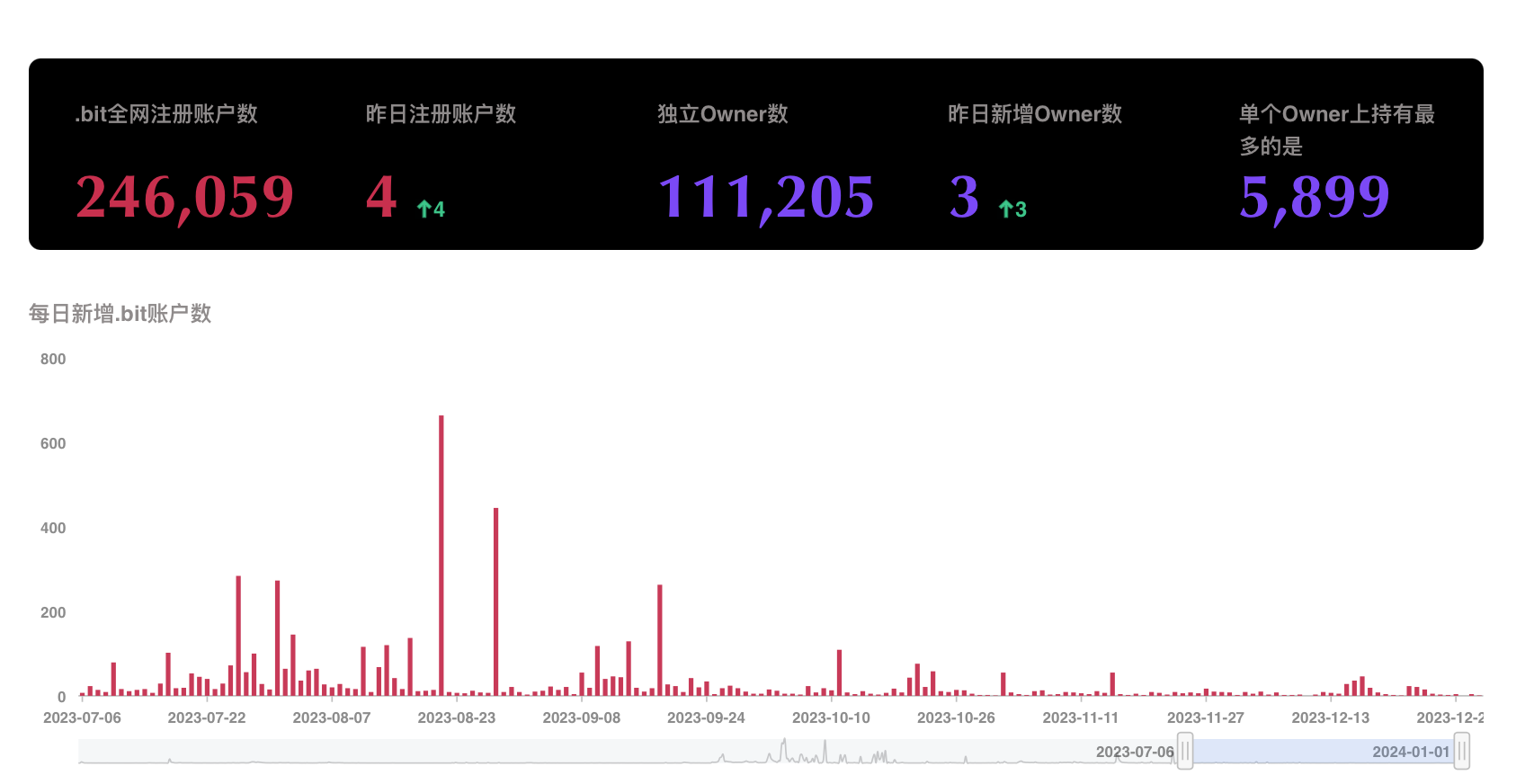Click the blue selected range of the zoom slider
This screenshot has width=1516, height=784.
pos(1324,751)
